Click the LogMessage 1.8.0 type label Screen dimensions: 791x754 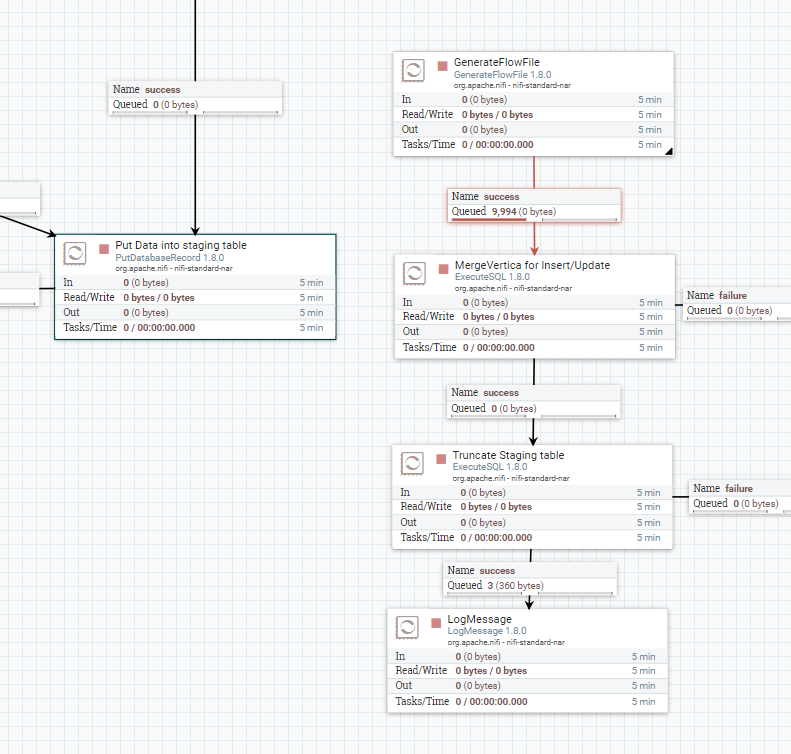(x=487, y=631)
